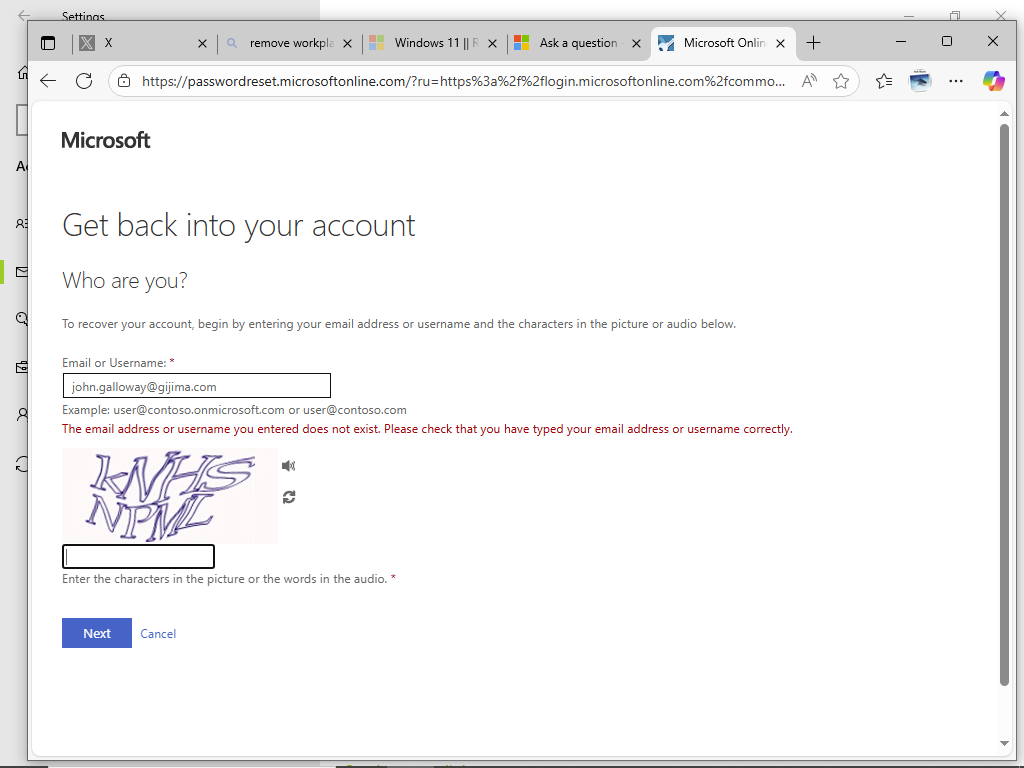Click the Cancel link

pyautogui.click(x=158, y=633)
